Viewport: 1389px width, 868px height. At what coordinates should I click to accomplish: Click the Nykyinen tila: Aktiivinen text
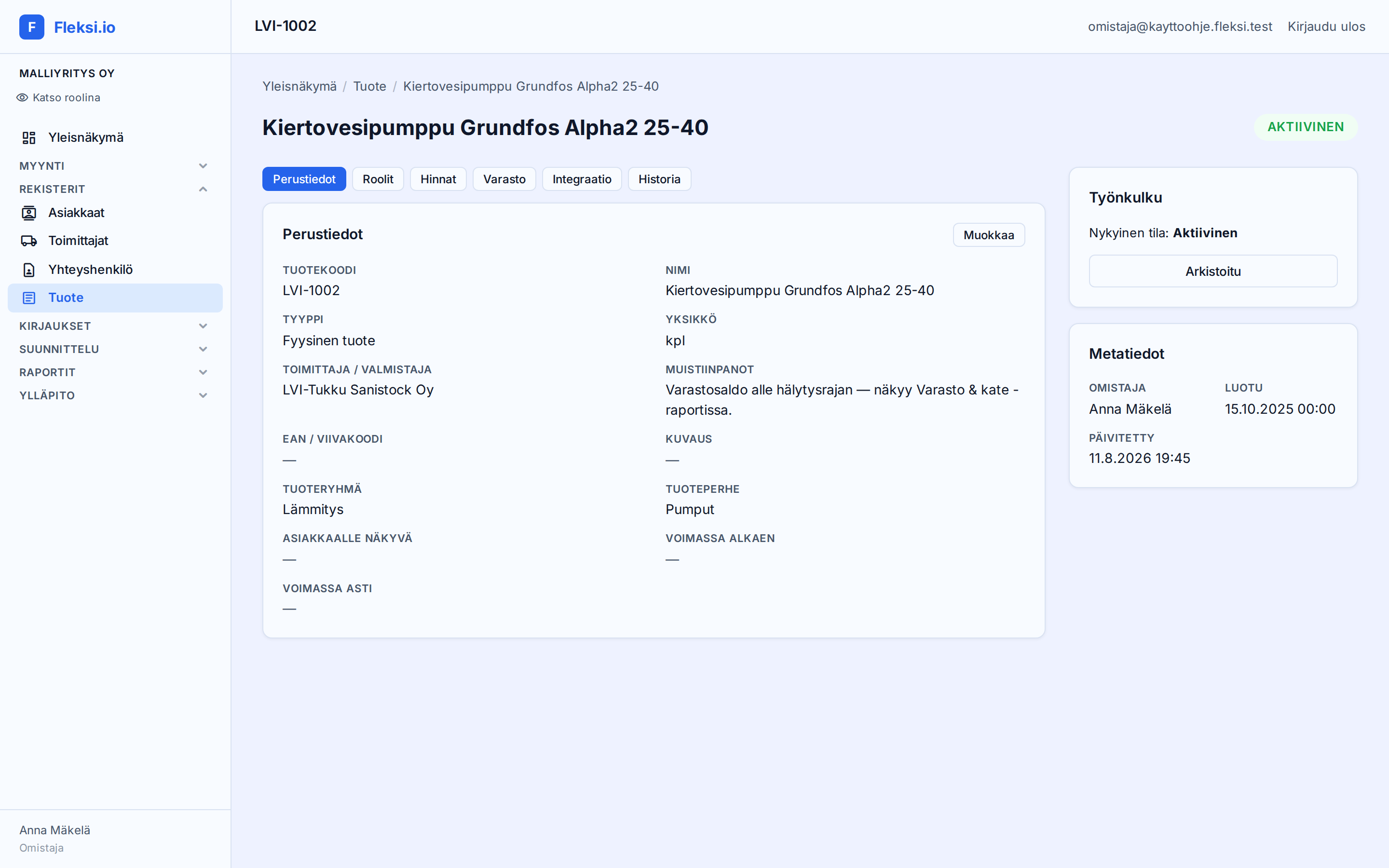(1163, 232)
